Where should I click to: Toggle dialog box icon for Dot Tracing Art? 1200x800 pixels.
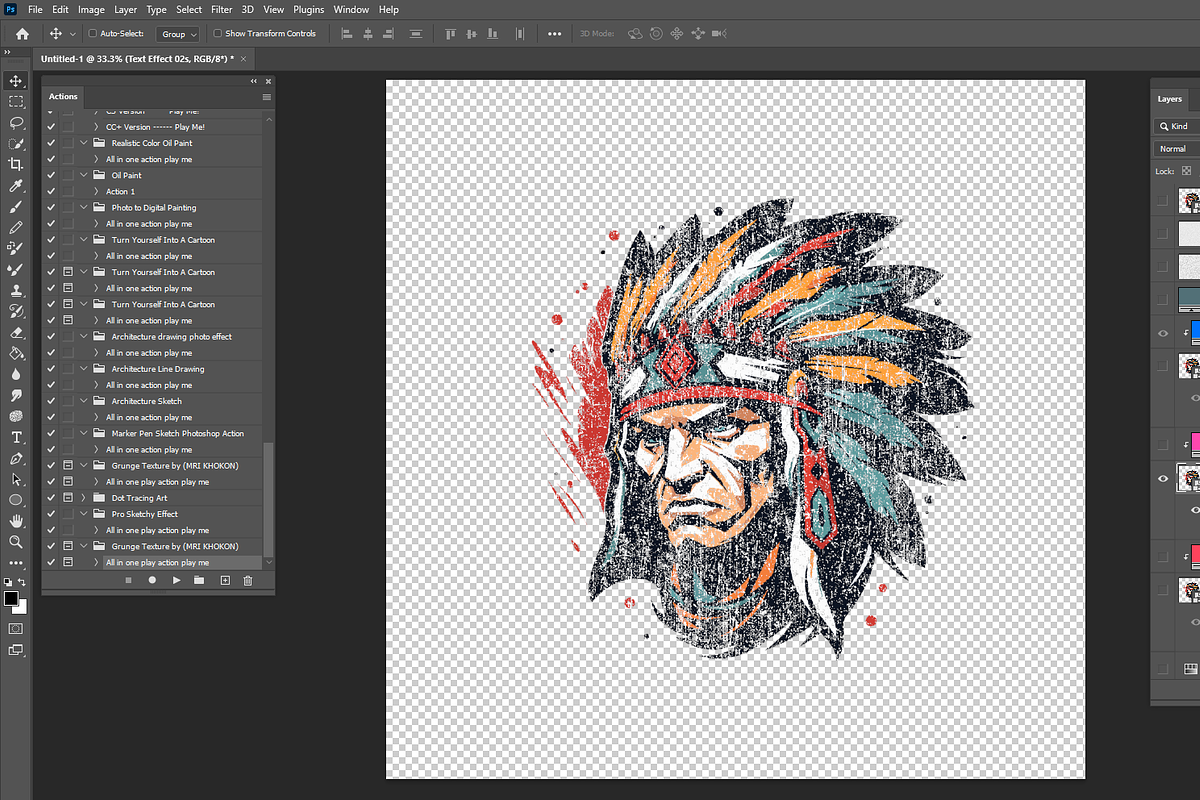(x=67, y=498)
